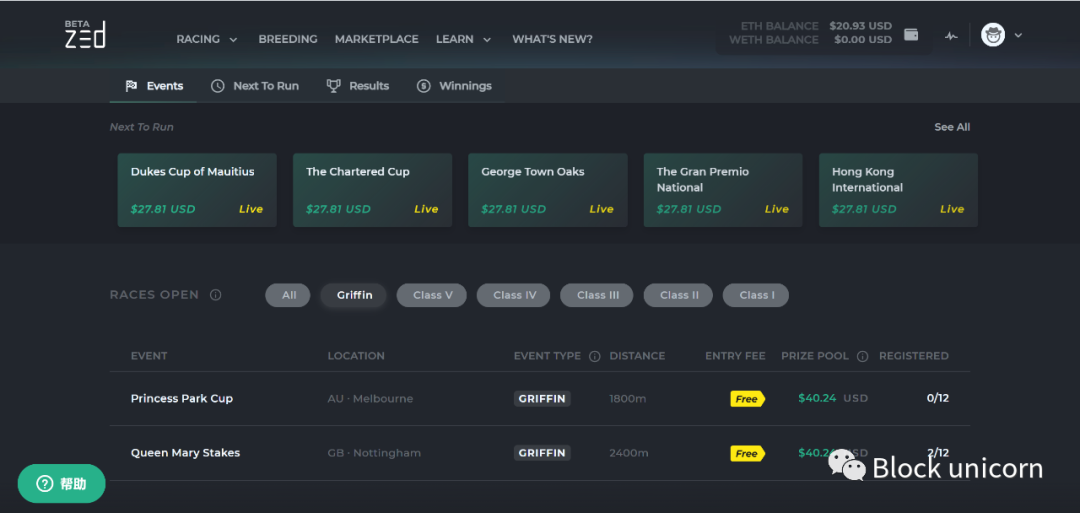This screenshot has height=513, width=1080.
Task: Open the green help button
Action: point(61,483)
